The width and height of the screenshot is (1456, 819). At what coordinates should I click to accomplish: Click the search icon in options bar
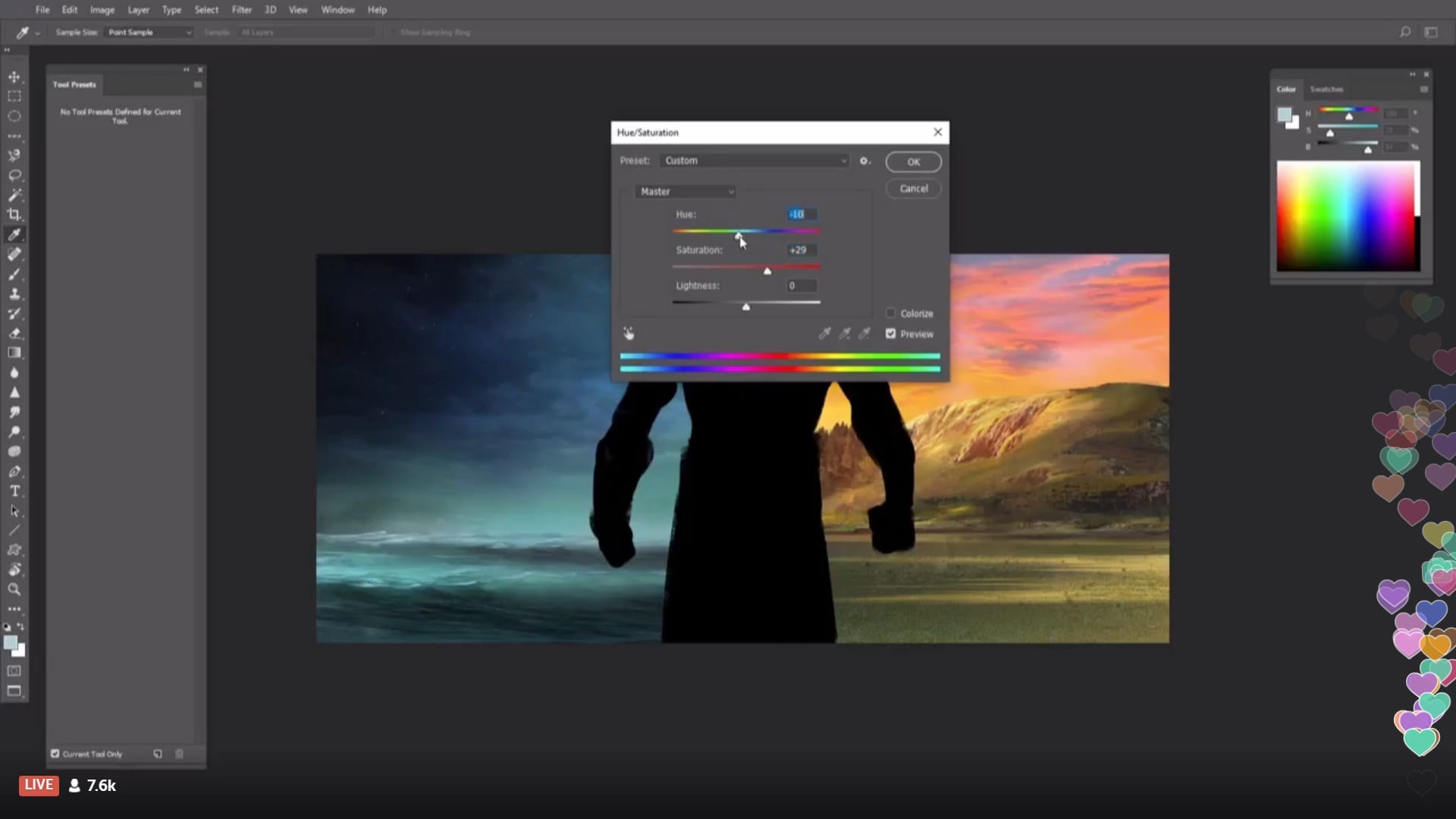1404,32
